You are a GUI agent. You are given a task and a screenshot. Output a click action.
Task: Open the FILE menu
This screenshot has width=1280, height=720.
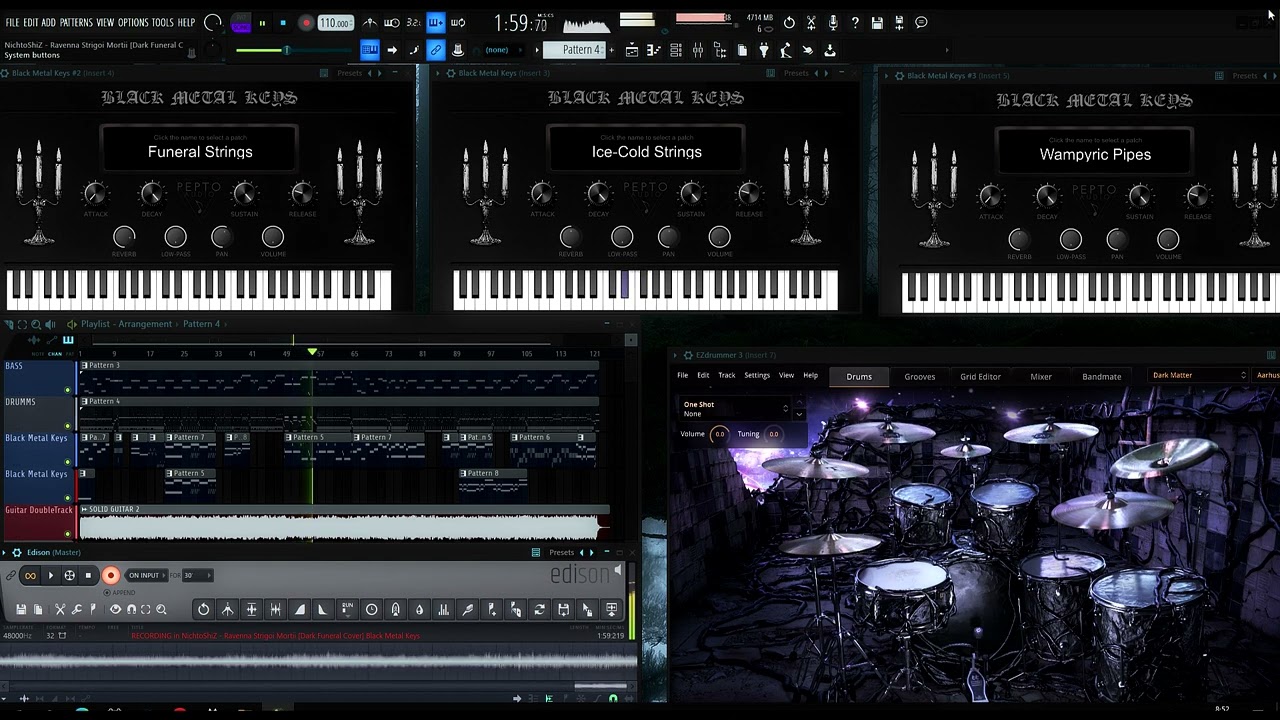(12, 22)
